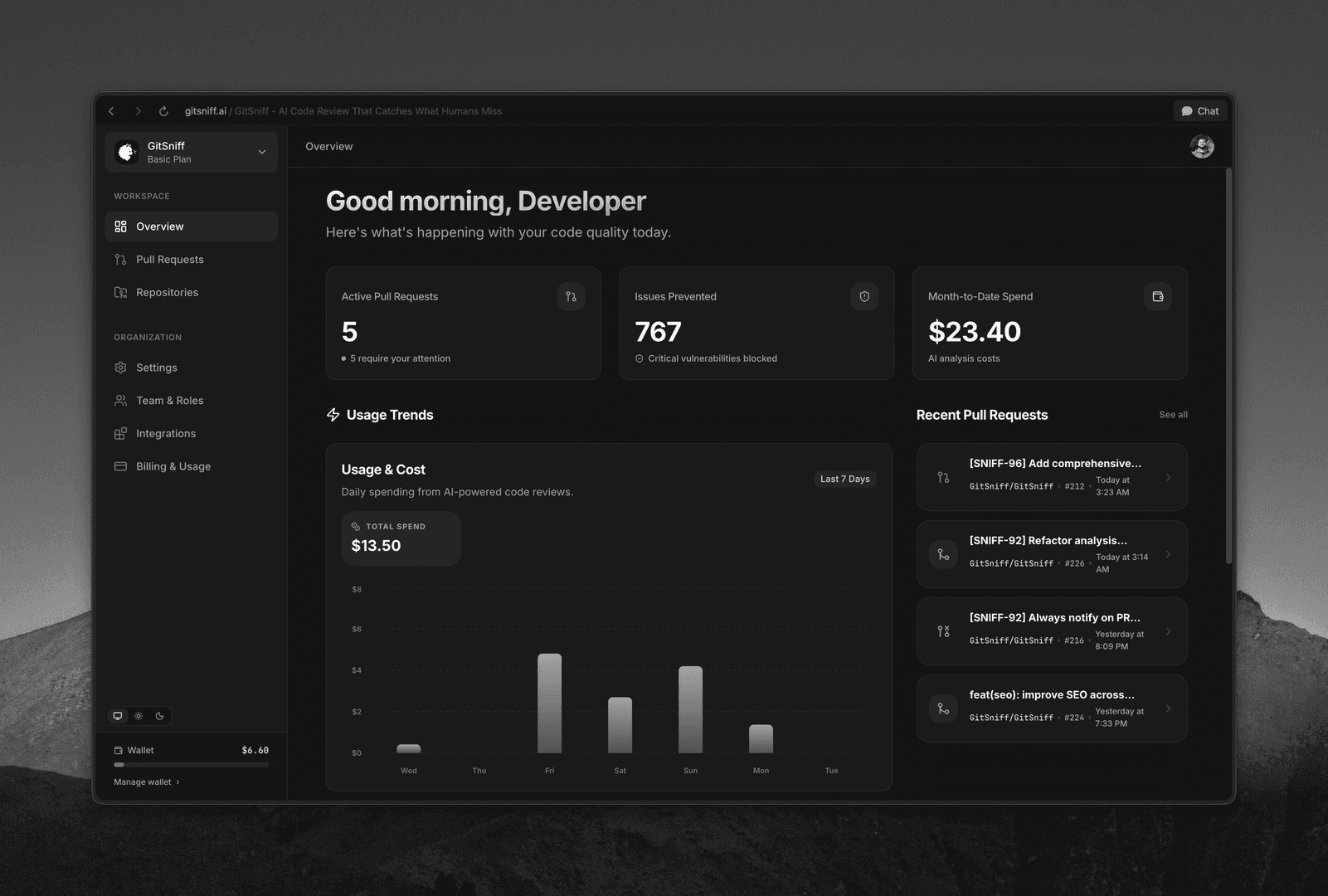
Task: Click the shield icon on Issues Prevented card
Action: tap(864, 296)
